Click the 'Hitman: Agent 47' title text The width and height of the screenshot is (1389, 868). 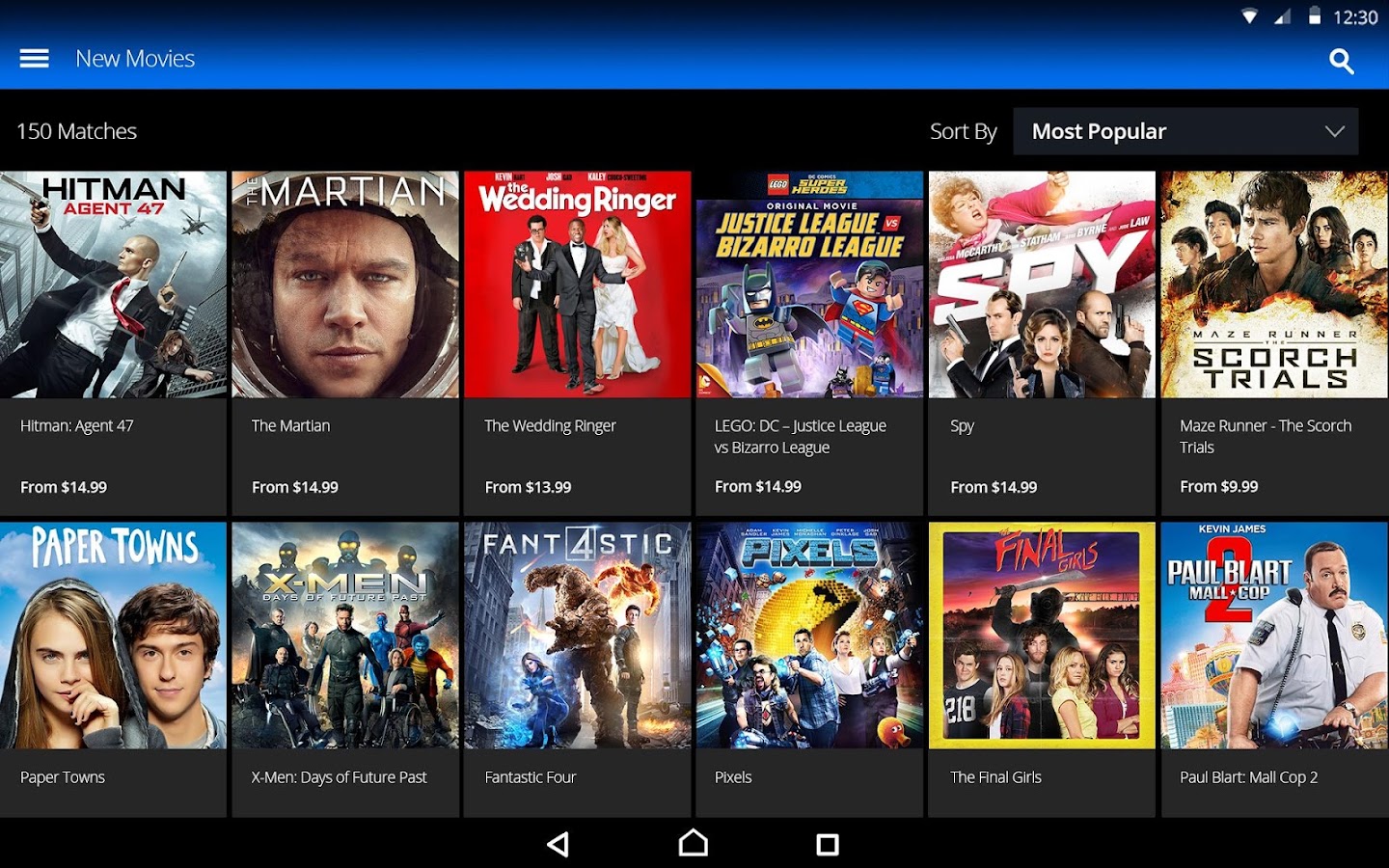pos(77,426)
